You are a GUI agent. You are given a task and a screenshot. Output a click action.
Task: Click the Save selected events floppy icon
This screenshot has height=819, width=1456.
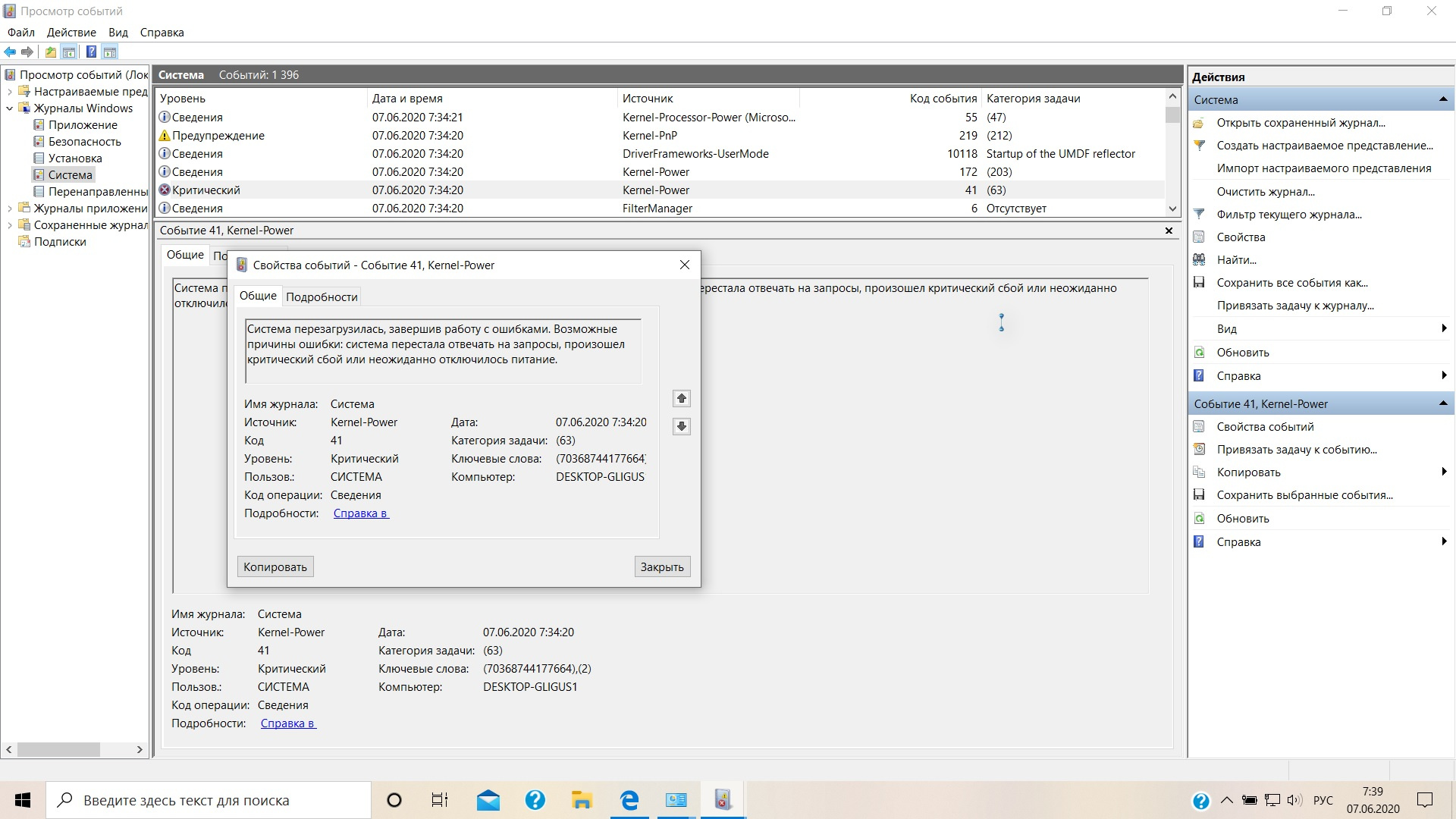(x=1199, y=495)
